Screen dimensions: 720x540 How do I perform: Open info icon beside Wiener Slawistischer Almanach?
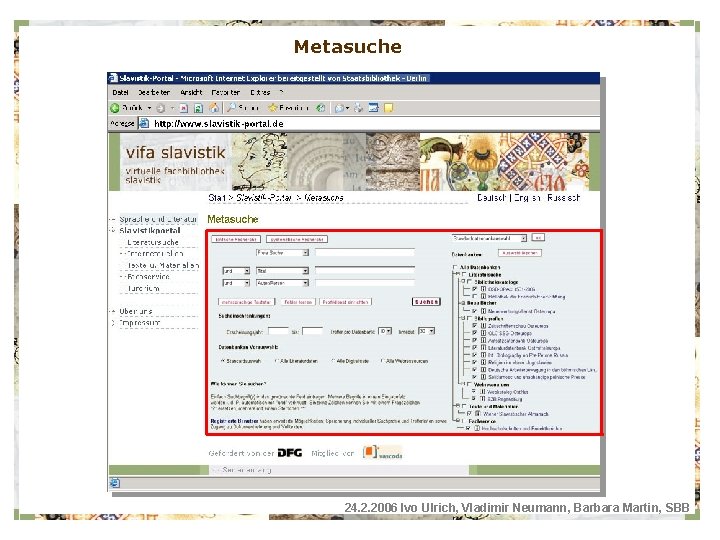[478, 414]
